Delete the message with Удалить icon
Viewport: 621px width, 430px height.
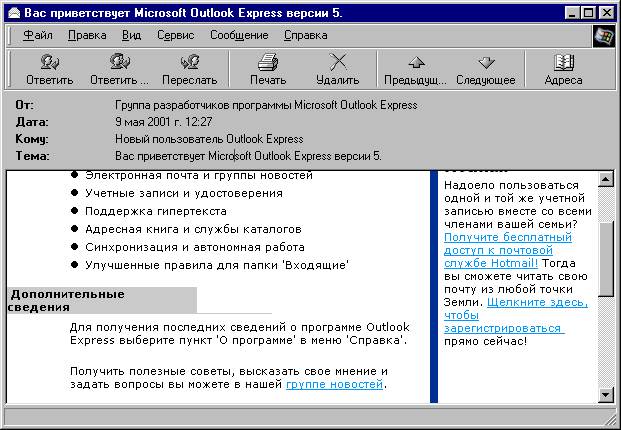[338, 62]
